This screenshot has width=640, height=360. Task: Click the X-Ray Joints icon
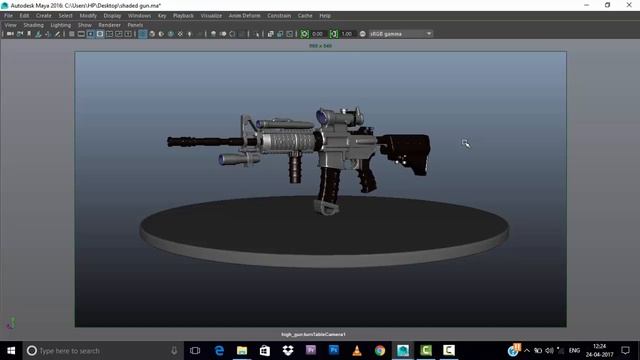pos(290,34)
